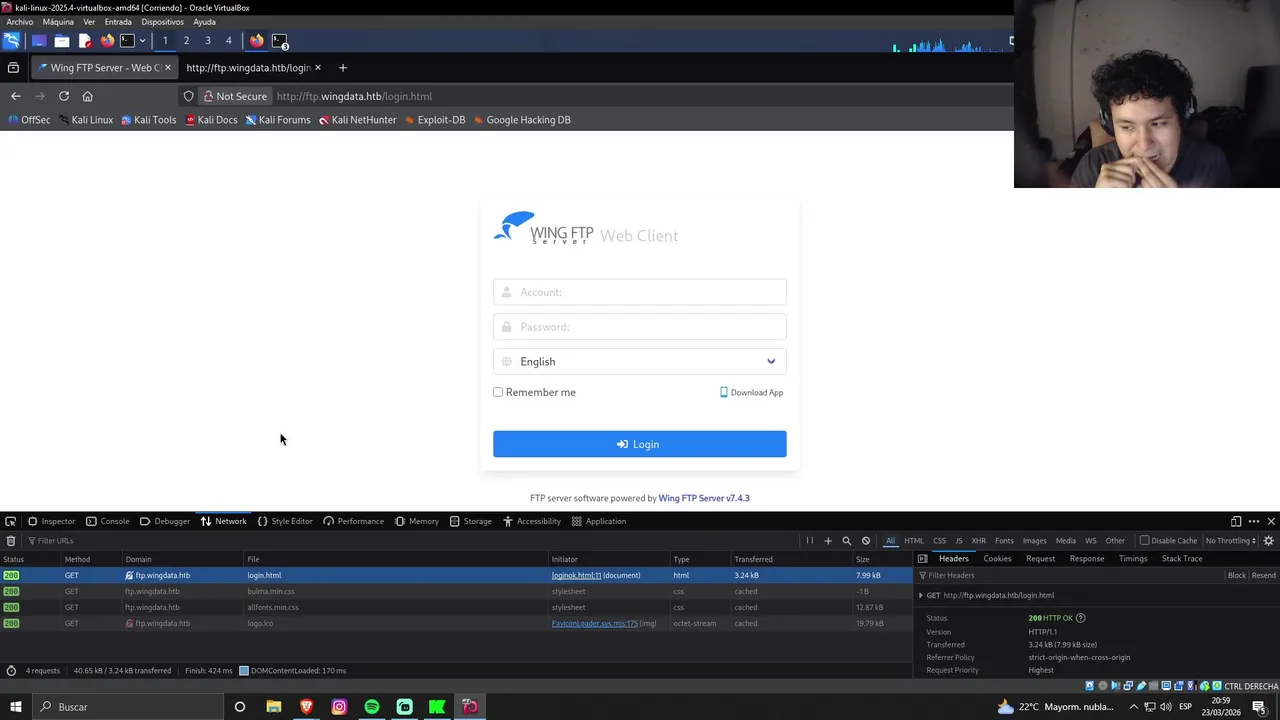Image resolution: width=1280 pixels, height=720 pixels.
Task: Open the Dispositivos VirtualBox menu
Action: coord(162,22)
